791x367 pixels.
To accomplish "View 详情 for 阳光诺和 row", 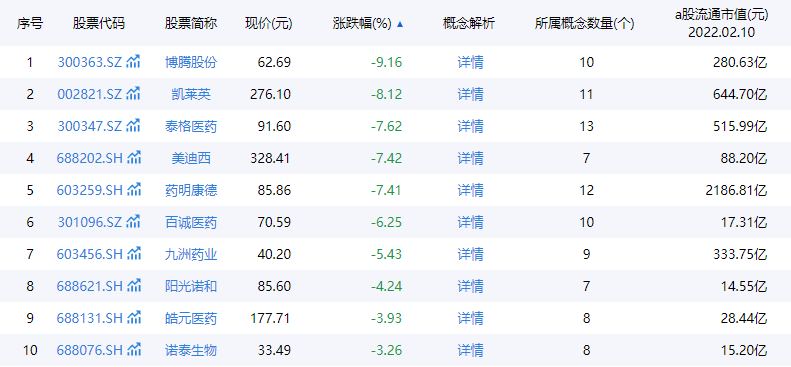I will 470,286.
